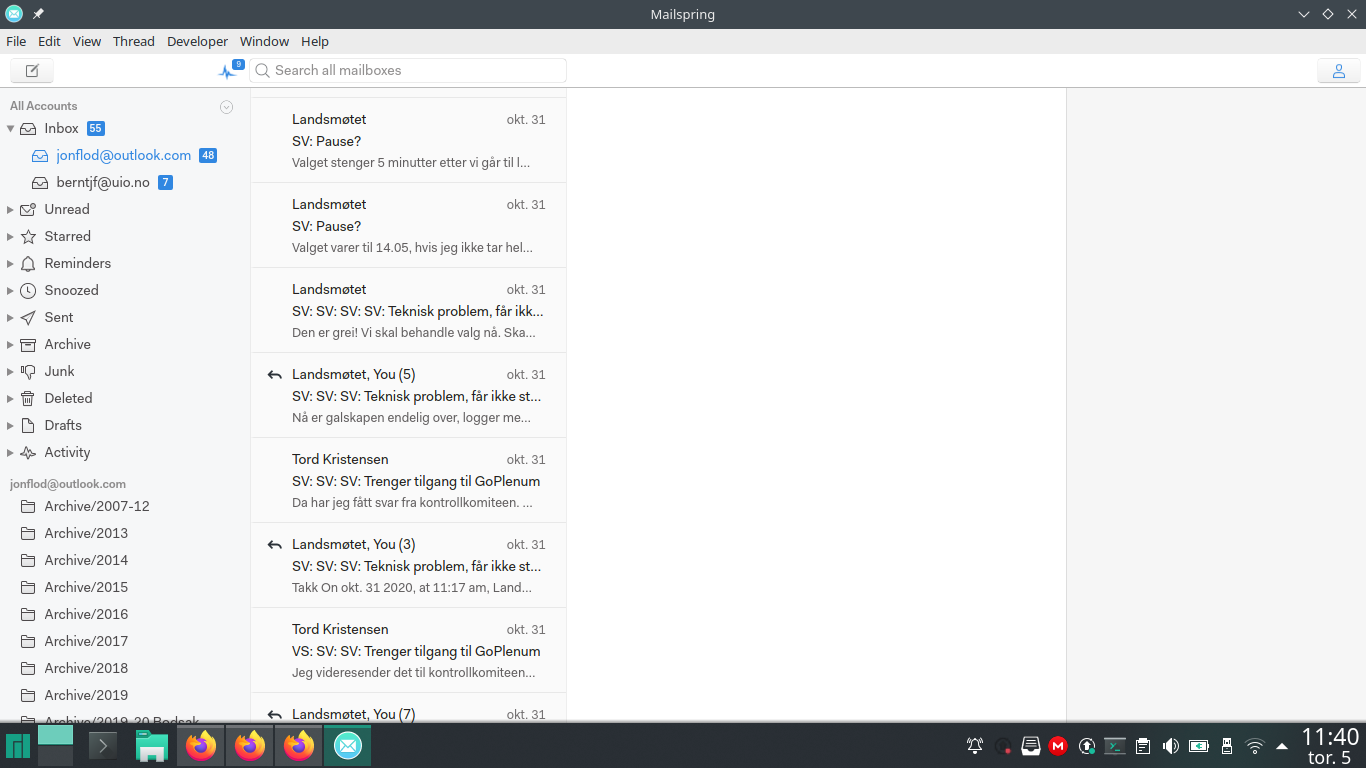1366x768 pixels.
Task: Open the file manager icon in taskbar
Action: (x=152, y=746)
